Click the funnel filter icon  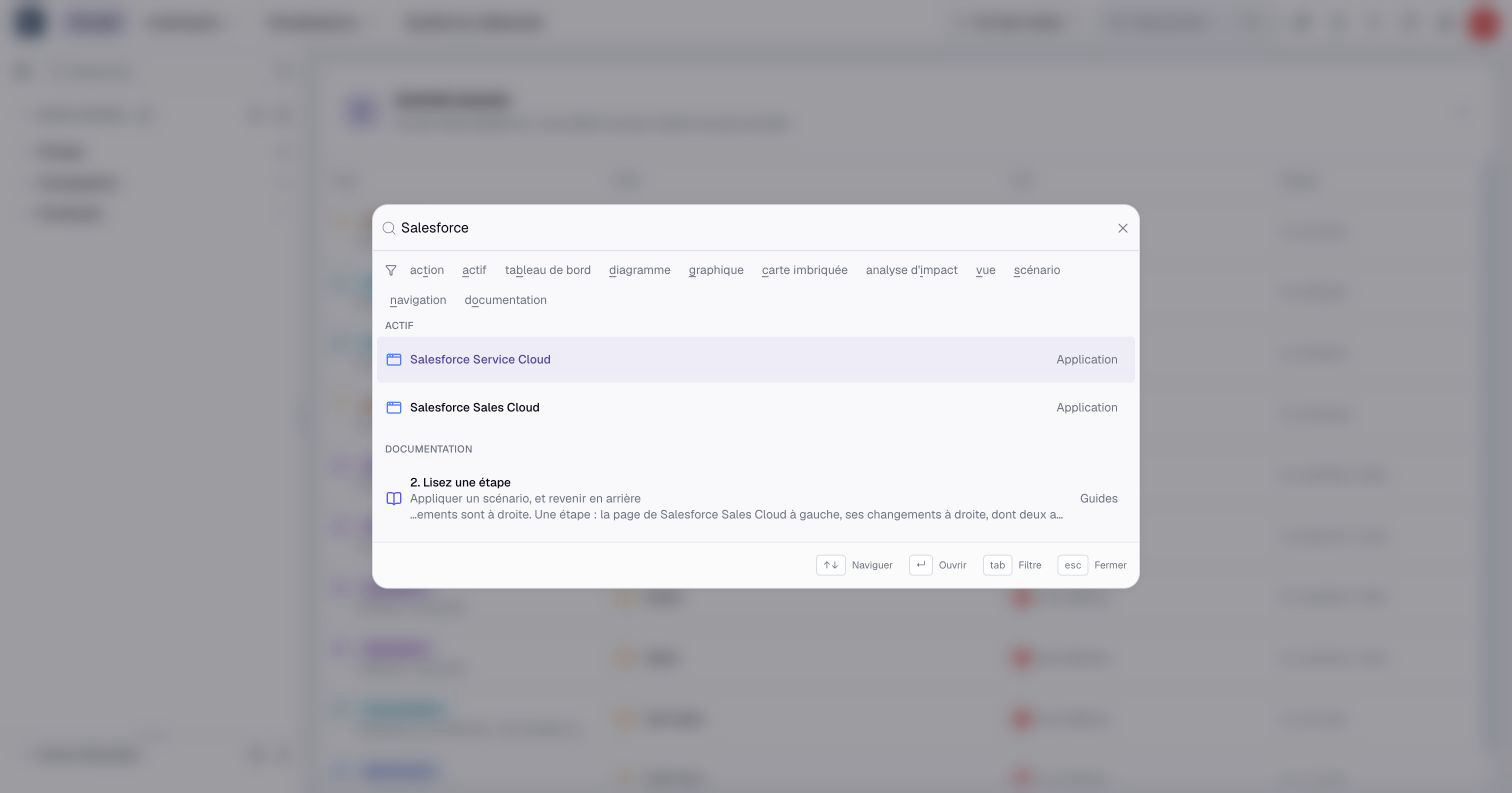(391, 270)
